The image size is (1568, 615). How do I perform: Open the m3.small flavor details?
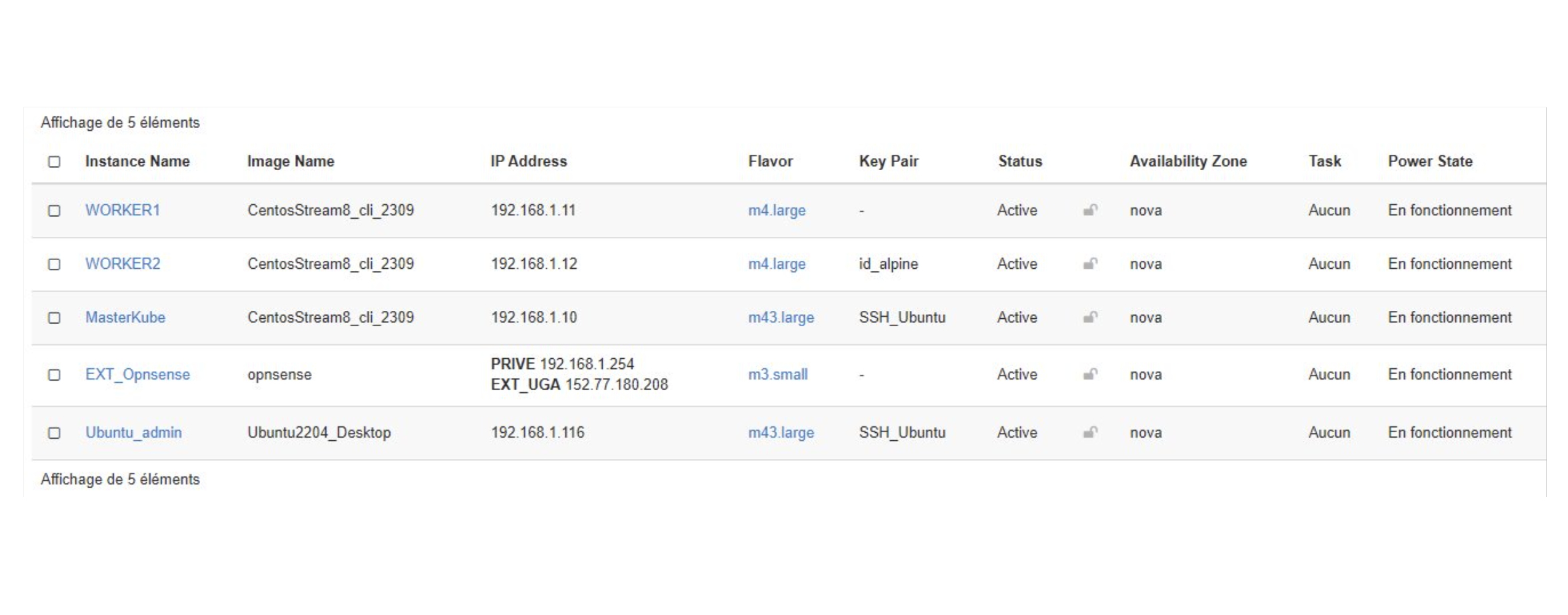777,375
